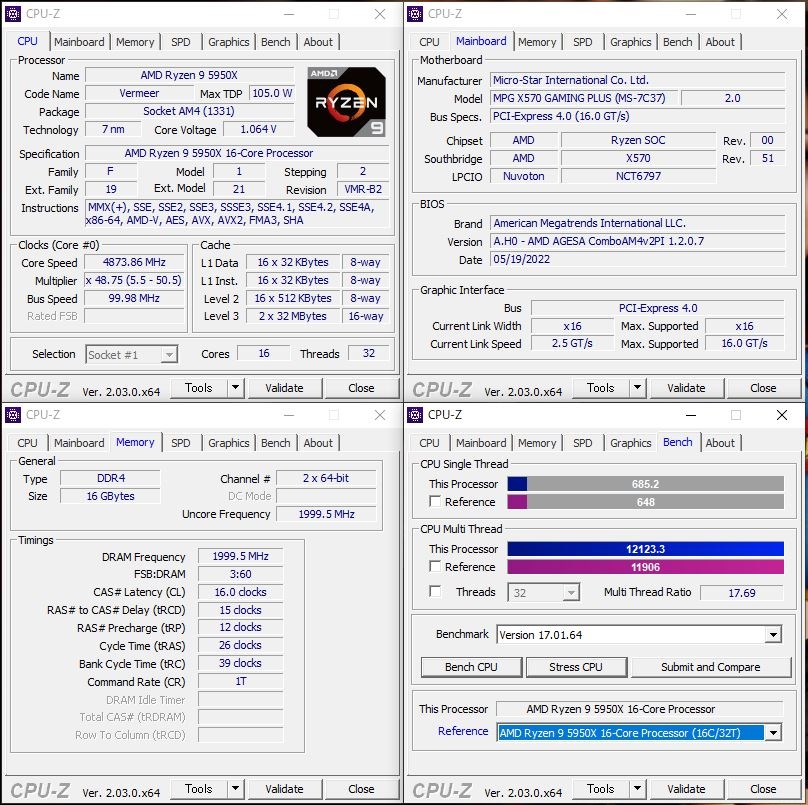The height and width of the screenshot is (805, 808).
Task: Switch to Mainboard tab in CPU window
Action: tap(79, 42)
